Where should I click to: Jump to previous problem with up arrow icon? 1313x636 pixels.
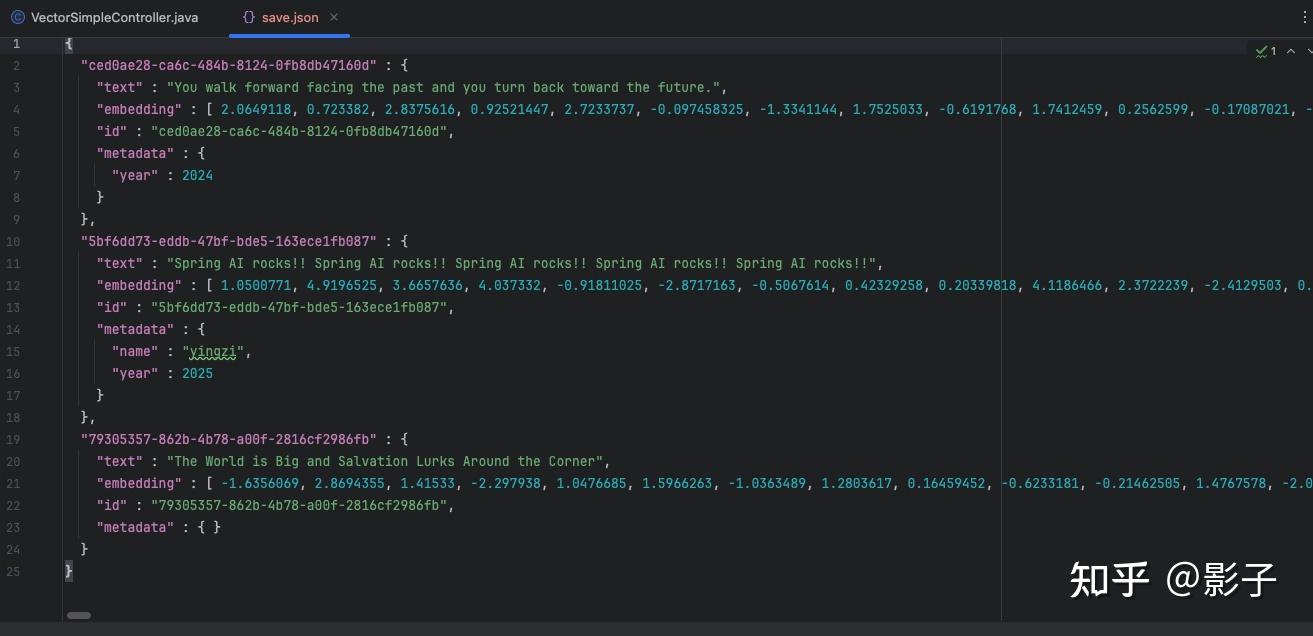1289,52
